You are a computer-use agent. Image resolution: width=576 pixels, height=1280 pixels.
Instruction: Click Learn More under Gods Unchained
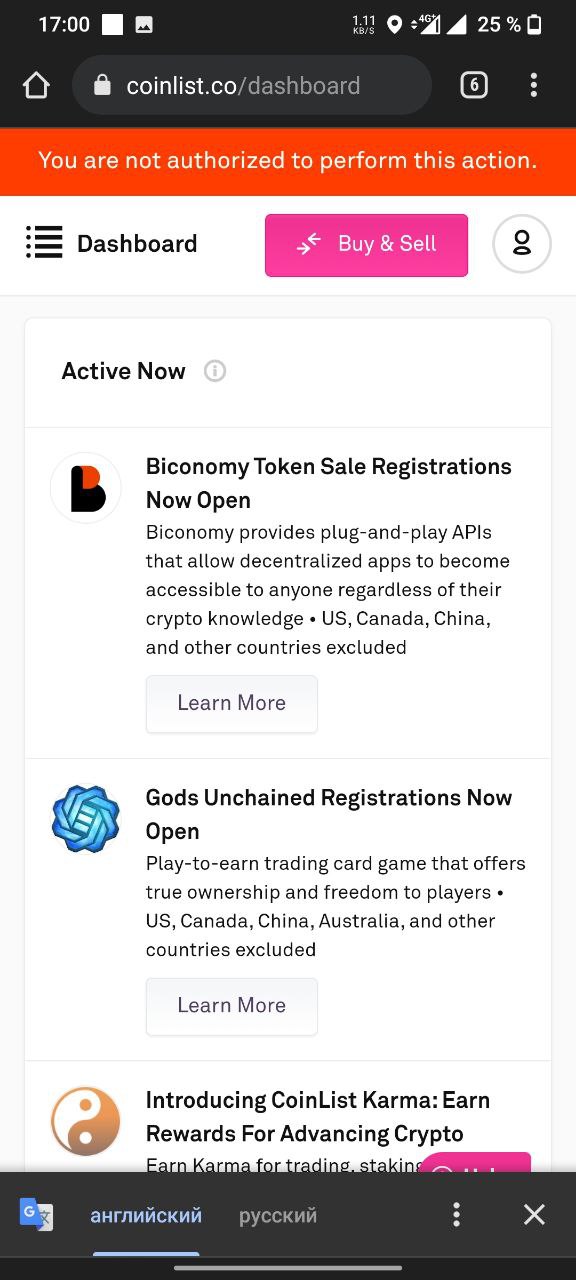tap(232, 1006)
